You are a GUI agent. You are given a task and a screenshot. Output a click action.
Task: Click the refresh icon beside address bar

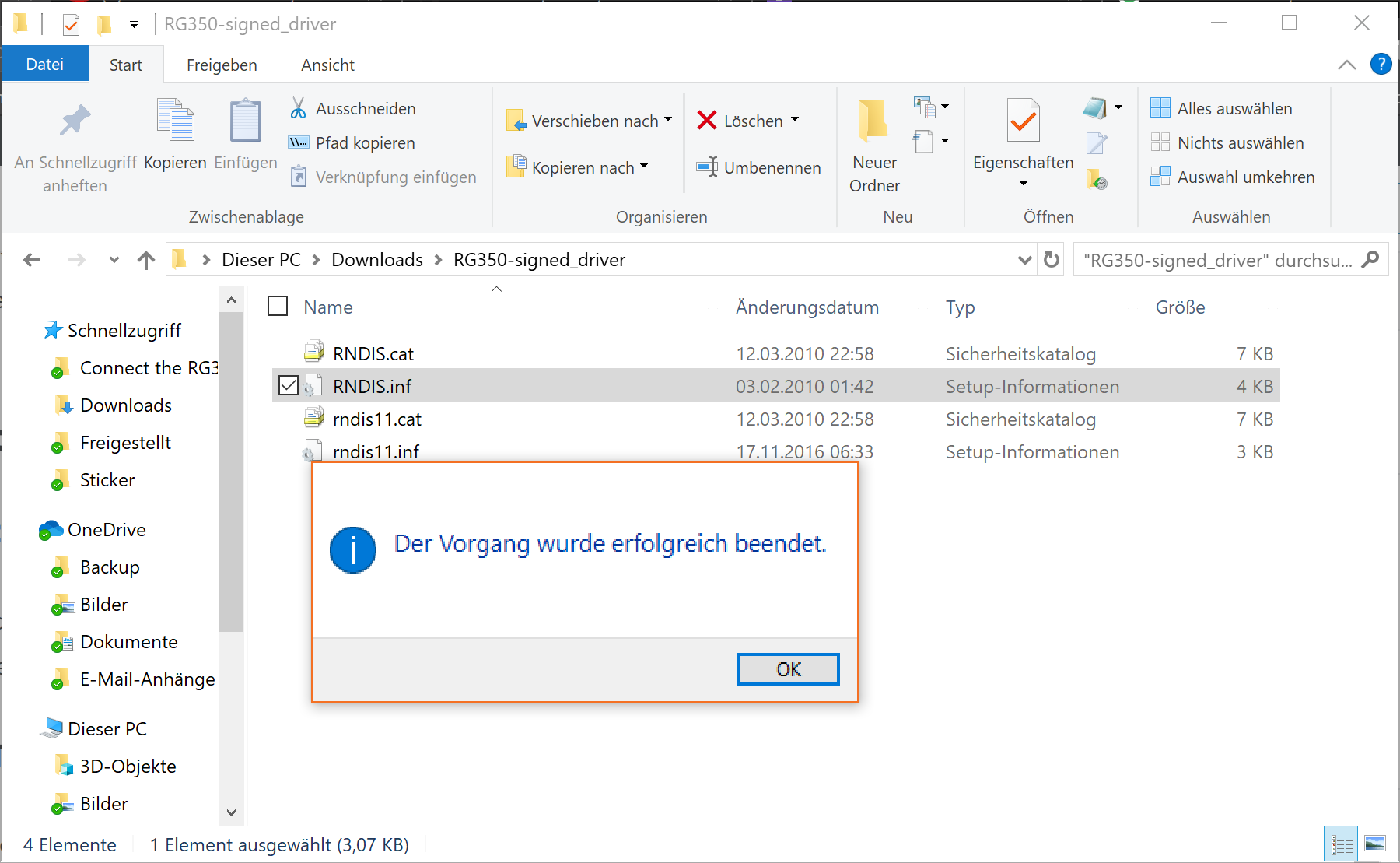[x=1052, y=260]
